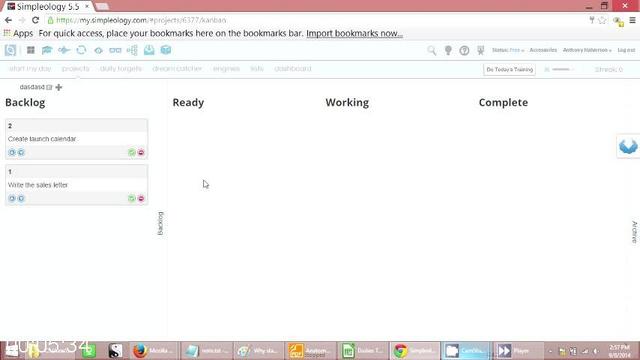Click second blue icon on Create launch calendar card
640x360 pixels.
21,152
